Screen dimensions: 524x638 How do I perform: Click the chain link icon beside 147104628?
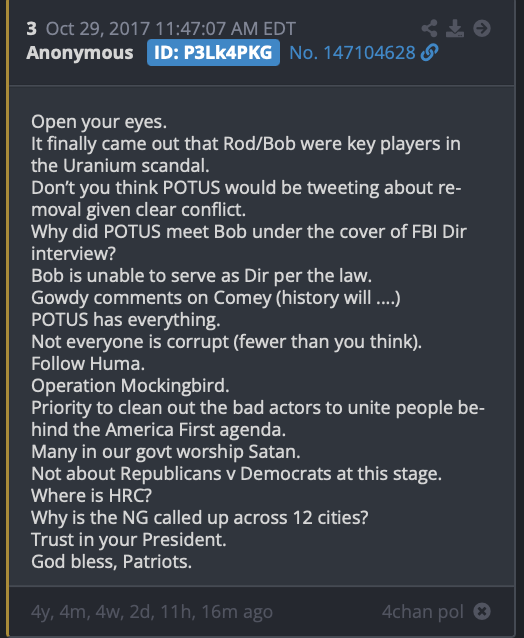coord(430,53)
